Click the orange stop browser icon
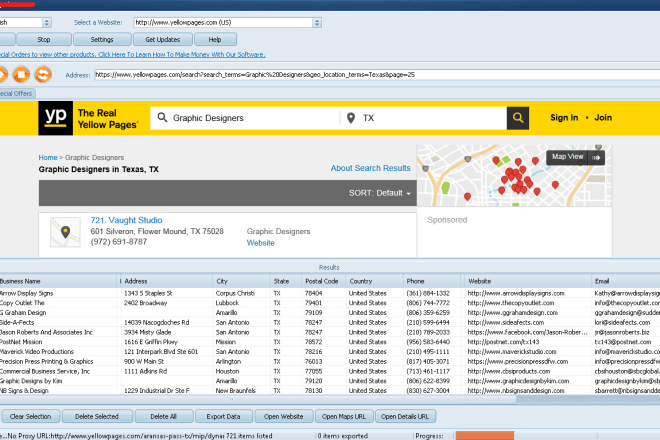660x440 pixels. click(21, 75)
